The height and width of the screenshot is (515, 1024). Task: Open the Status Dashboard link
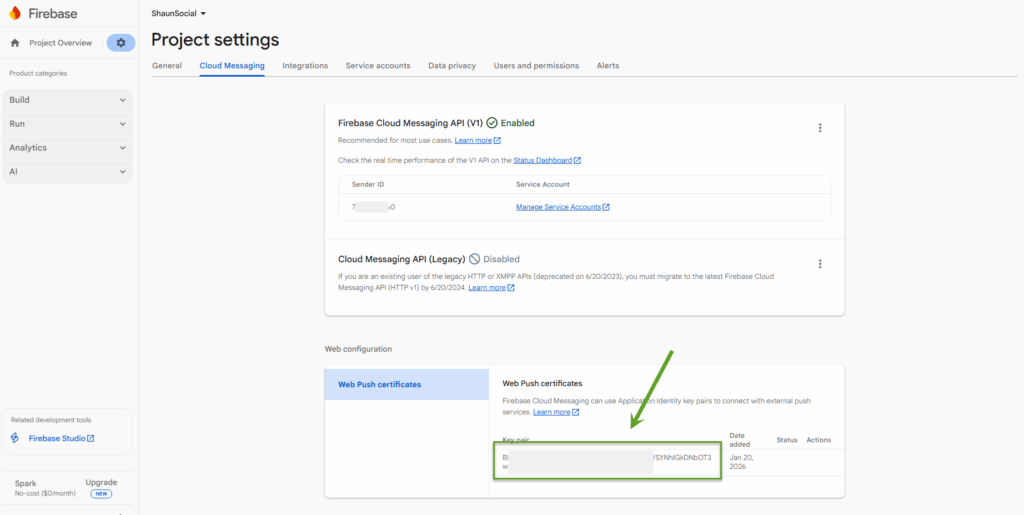pyautogui.click(x=543, y=160)
